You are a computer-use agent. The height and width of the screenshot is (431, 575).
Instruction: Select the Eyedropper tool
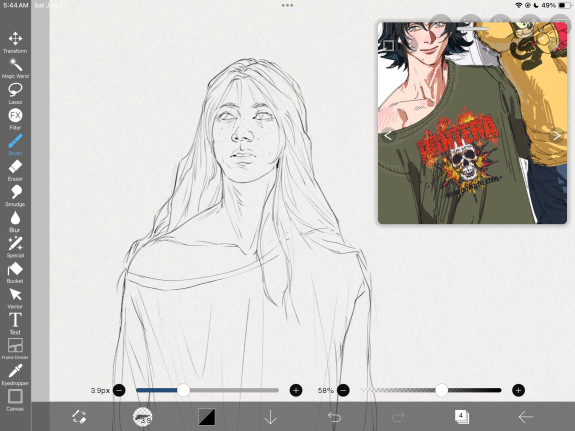point(15,375)
